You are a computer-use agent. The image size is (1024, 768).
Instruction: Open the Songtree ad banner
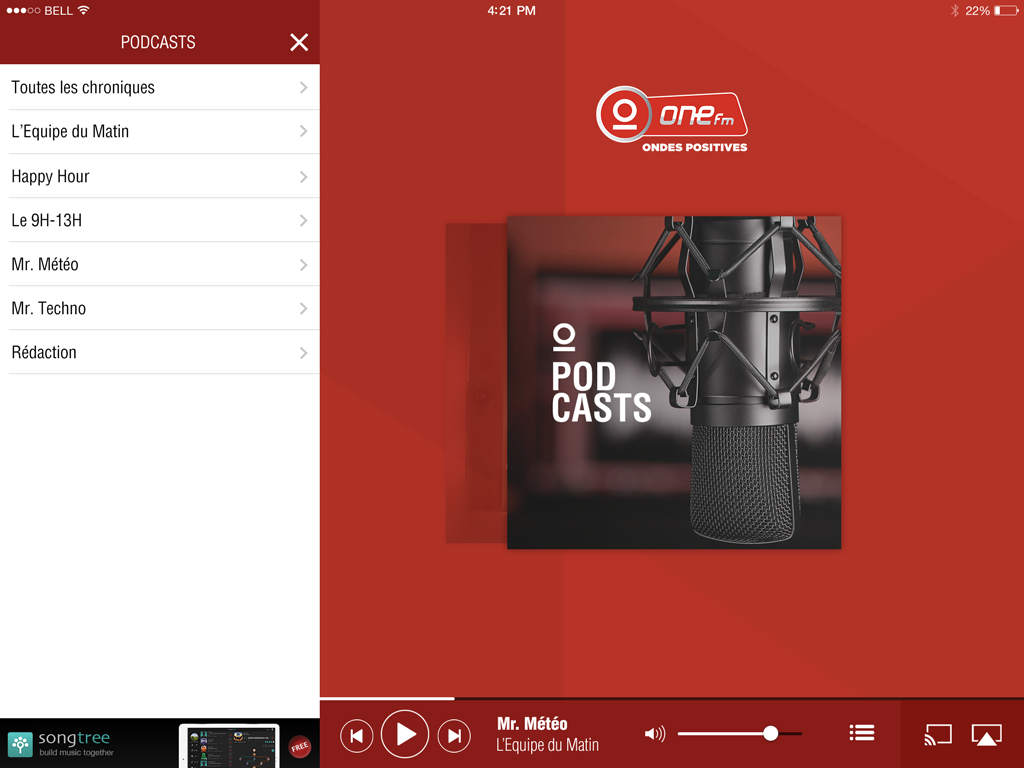160,743
